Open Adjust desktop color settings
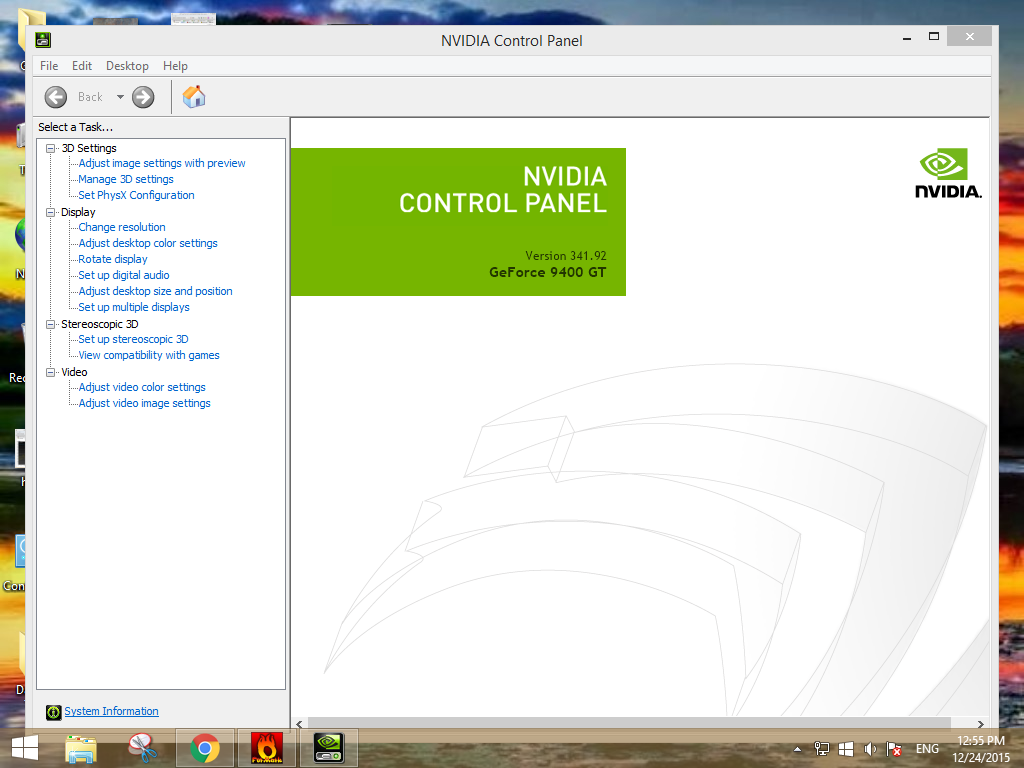The width and height of the screenshot is (1024, 768). tap(148, 243)
